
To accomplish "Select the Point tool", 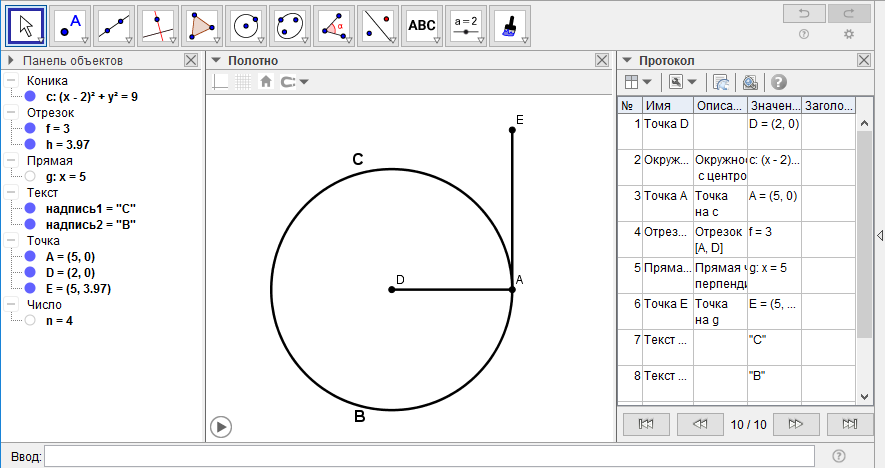I will 70,26.
